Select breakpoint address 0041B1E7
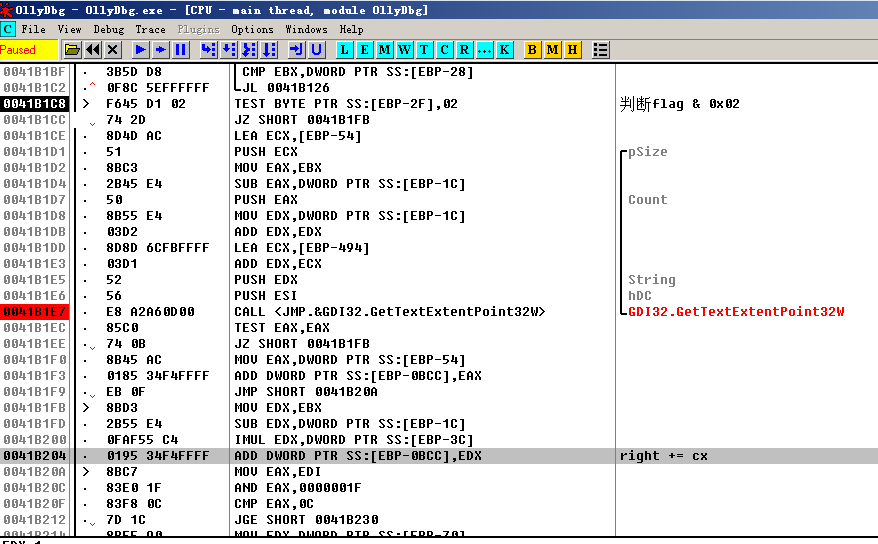 point(35,312)
